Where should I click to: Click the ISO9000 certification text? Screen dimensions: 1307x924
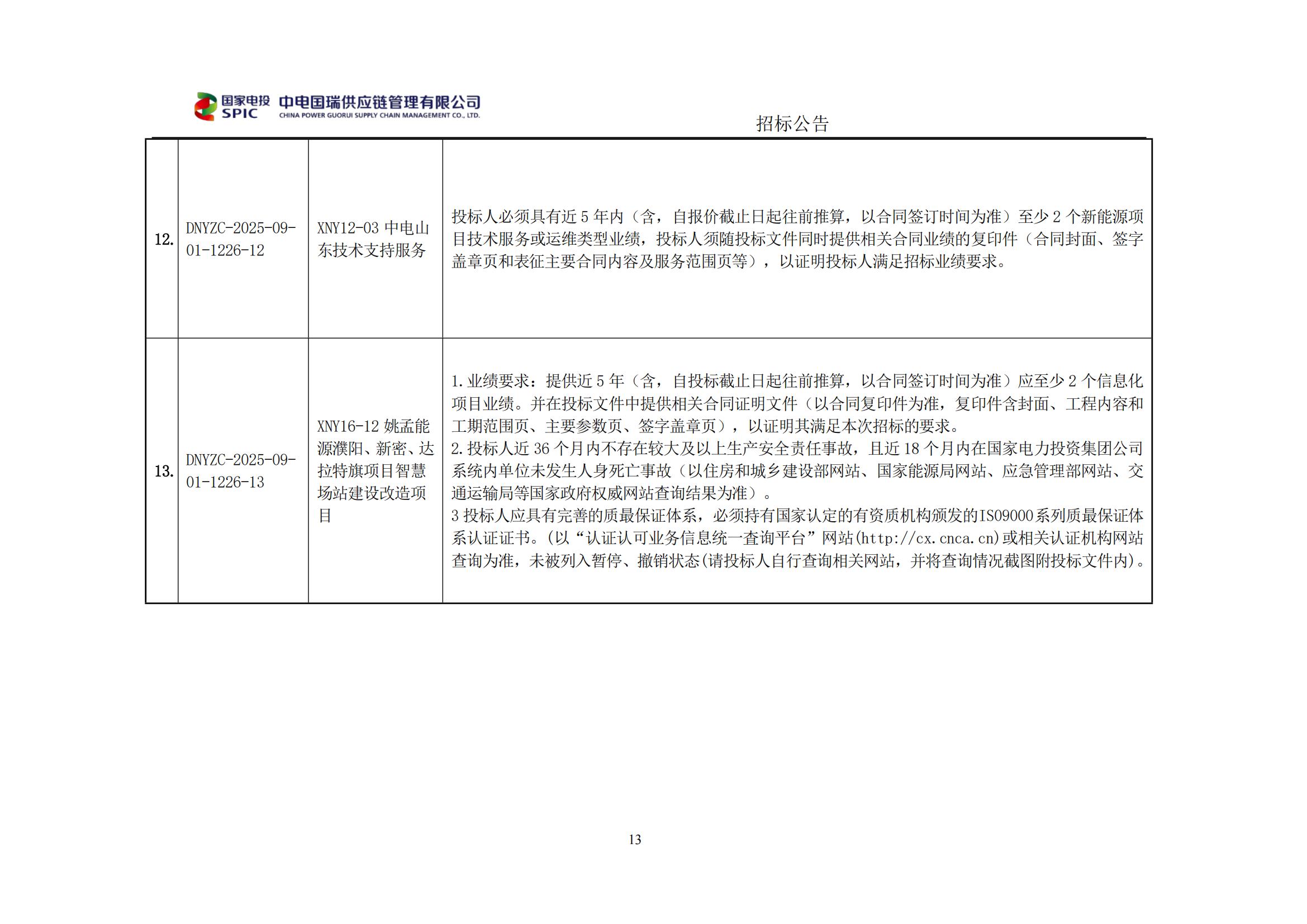1005,516
